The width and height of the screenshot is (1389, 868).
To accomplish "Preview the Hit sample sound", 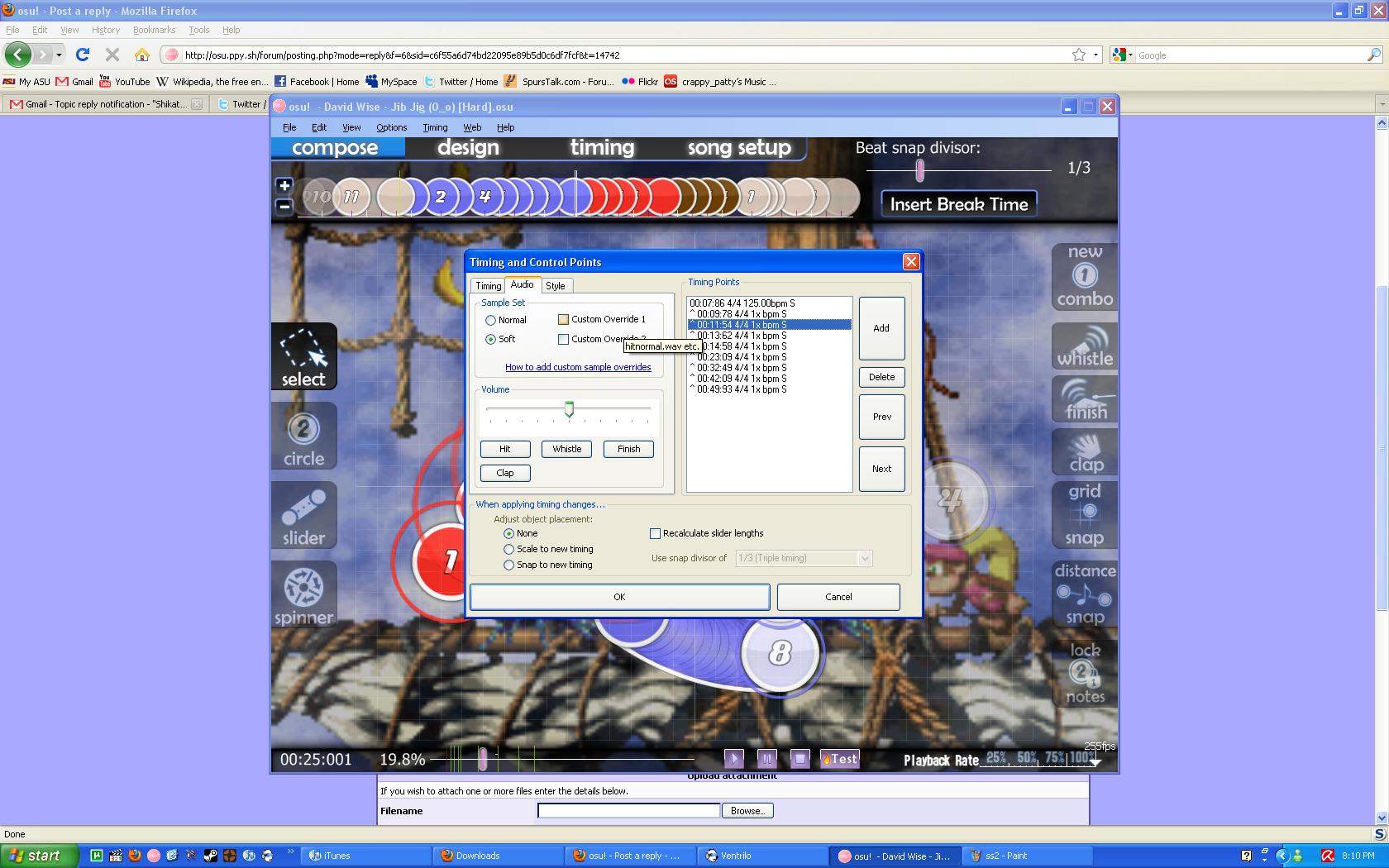I will pos(504,449).
